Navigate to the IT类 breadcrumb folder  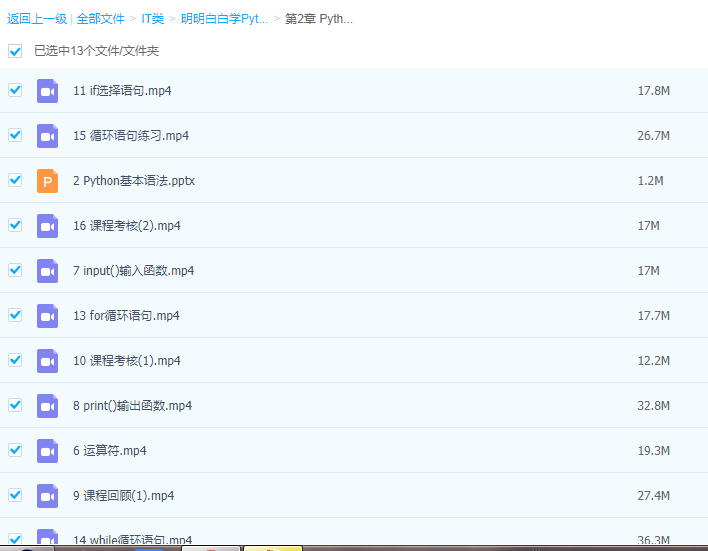tap(153, 19)
